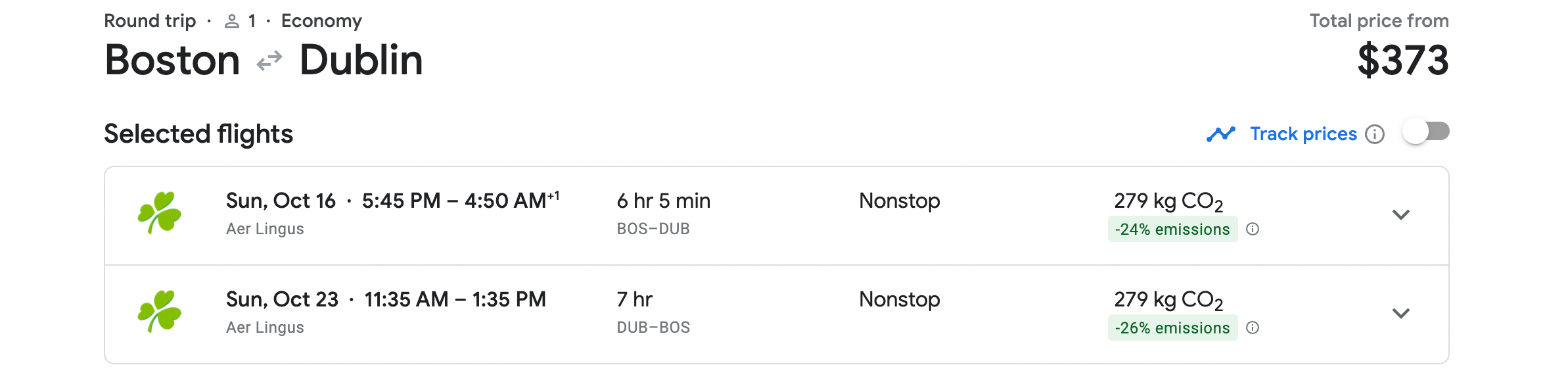The width and height of the screenshot is (1568, 388).
Task: Click the Track prices graph icon
Action: [1220, 134]
